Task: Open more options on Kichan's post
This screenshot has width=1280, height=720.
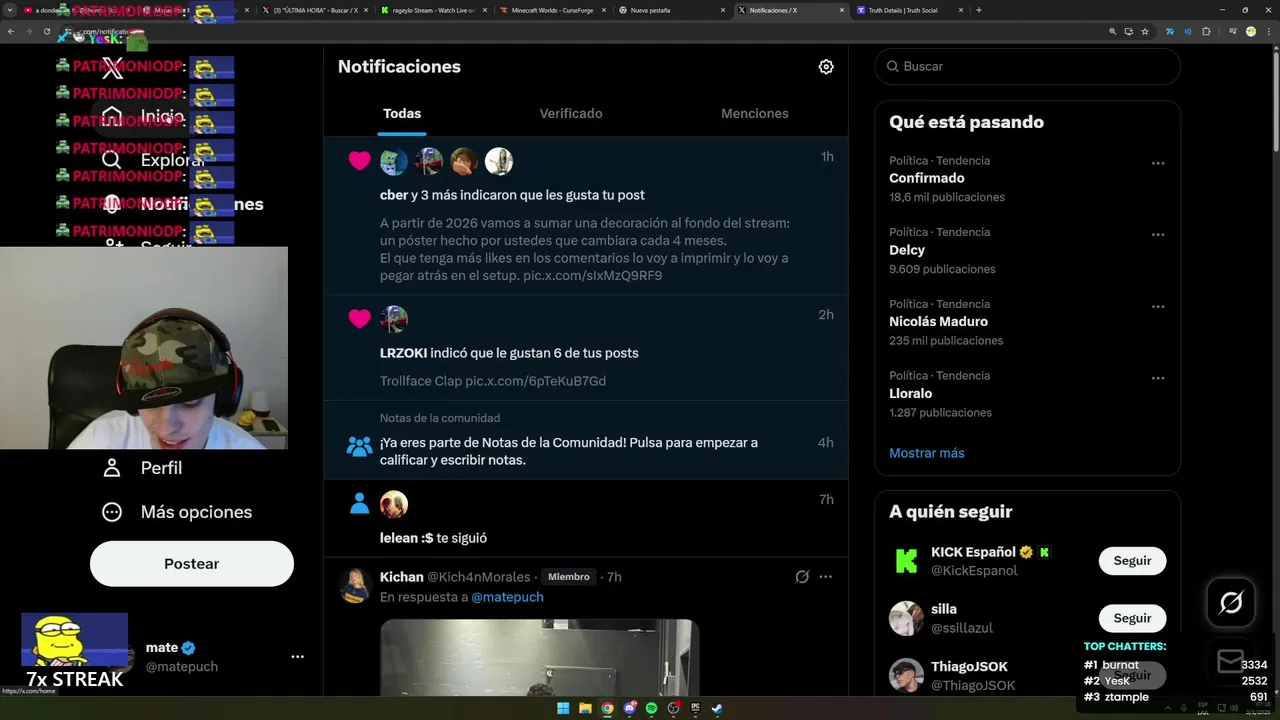Action: (x=826, y=577)
